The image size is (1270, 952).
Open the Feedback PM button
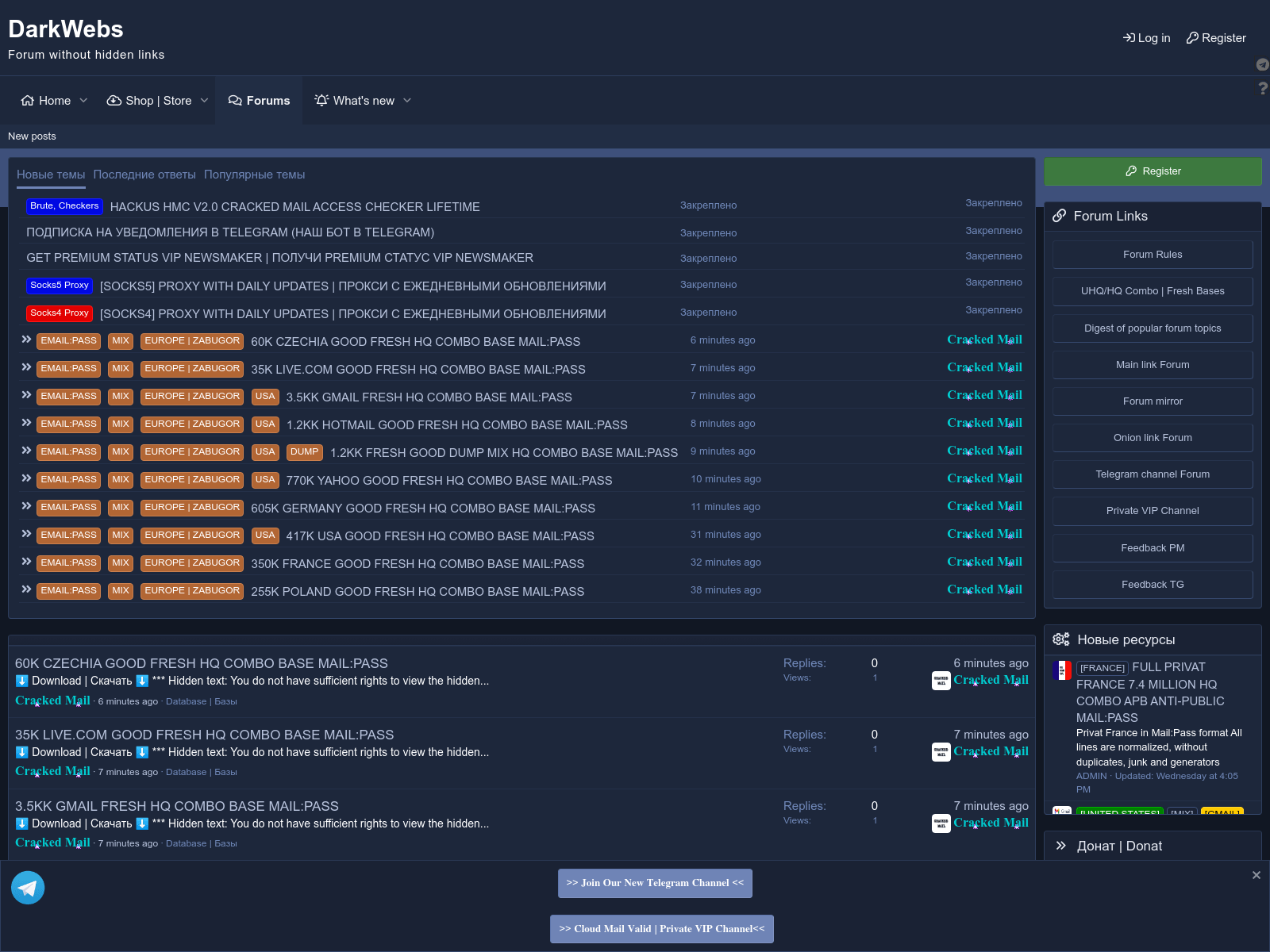(1153, 548)
